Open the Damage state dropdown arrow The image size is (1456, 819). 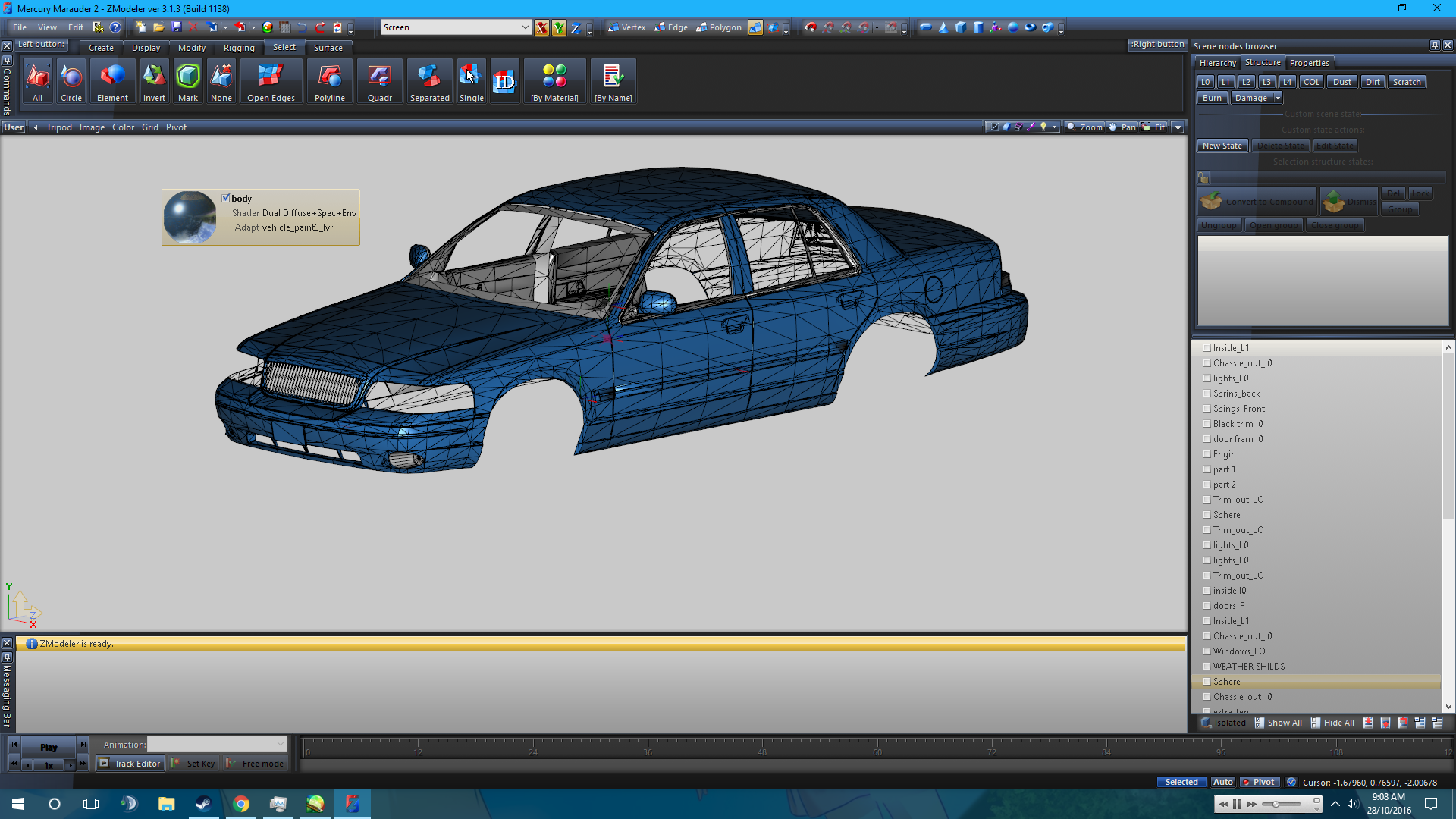point(1278,98)
